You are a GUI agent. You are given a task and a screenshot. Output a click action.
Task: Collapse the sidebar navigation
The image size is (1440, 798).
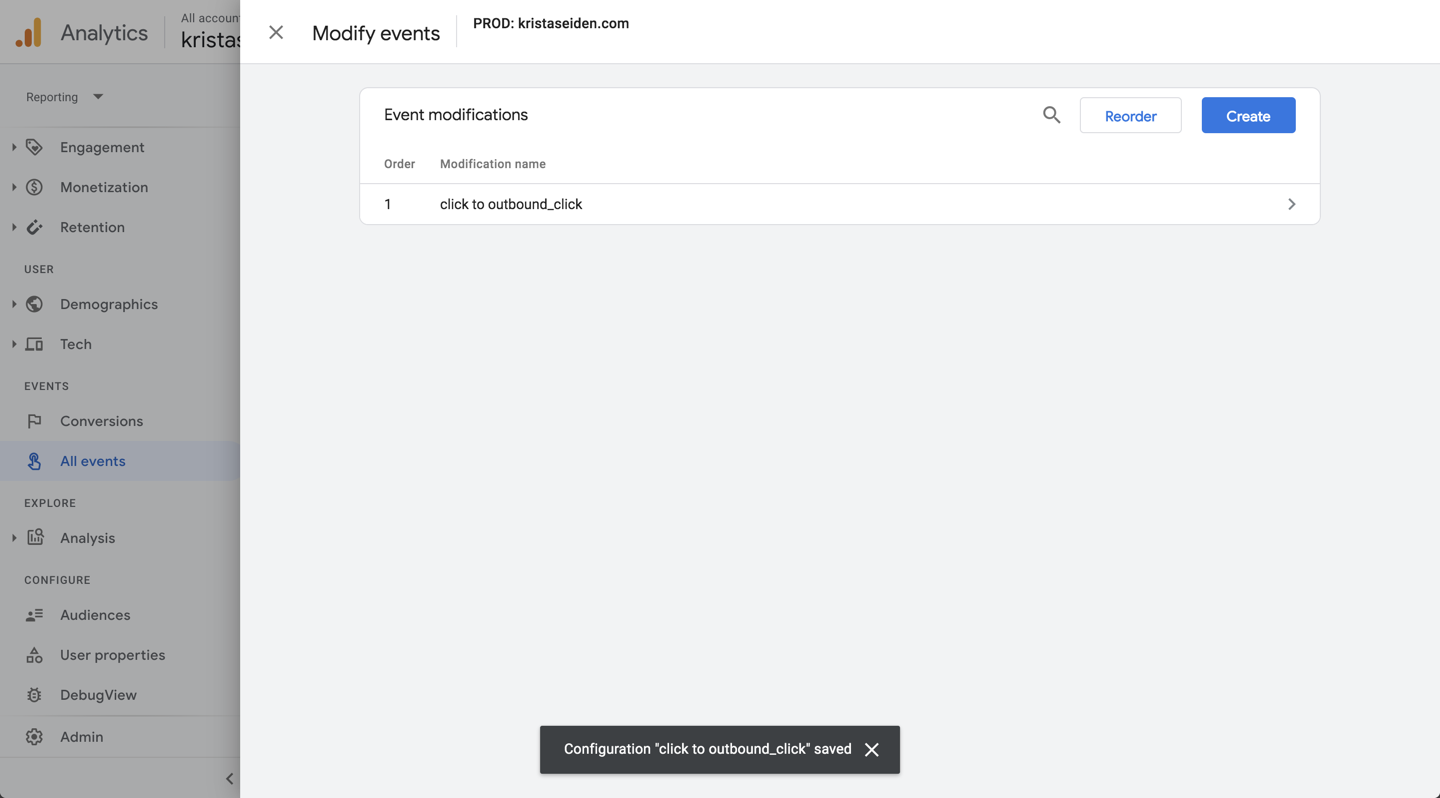229,779
